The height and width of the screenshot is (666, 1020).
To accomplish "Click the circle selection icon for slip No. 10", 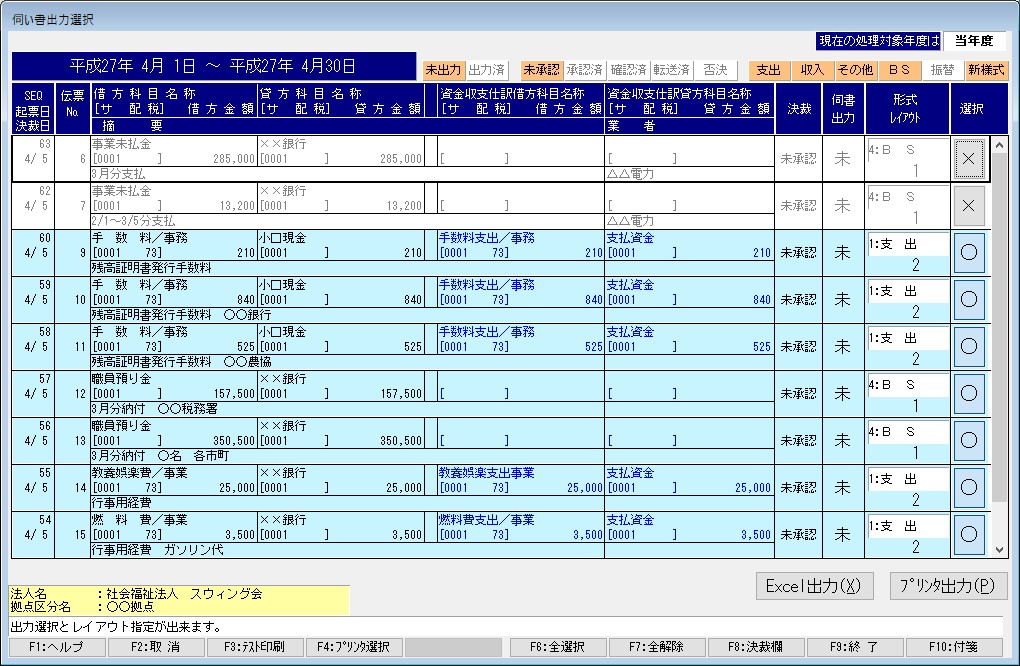I will (x=968, y=299).
